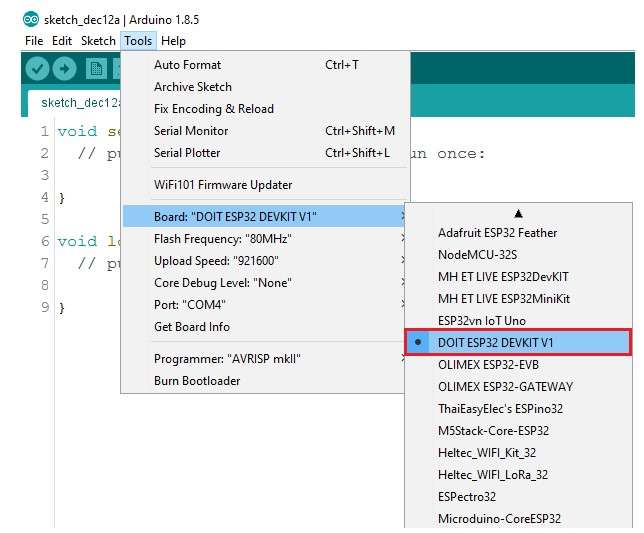Screen dimensions: 644x533
Task: Close the open Tools menu
Action: tap(138, 41)
